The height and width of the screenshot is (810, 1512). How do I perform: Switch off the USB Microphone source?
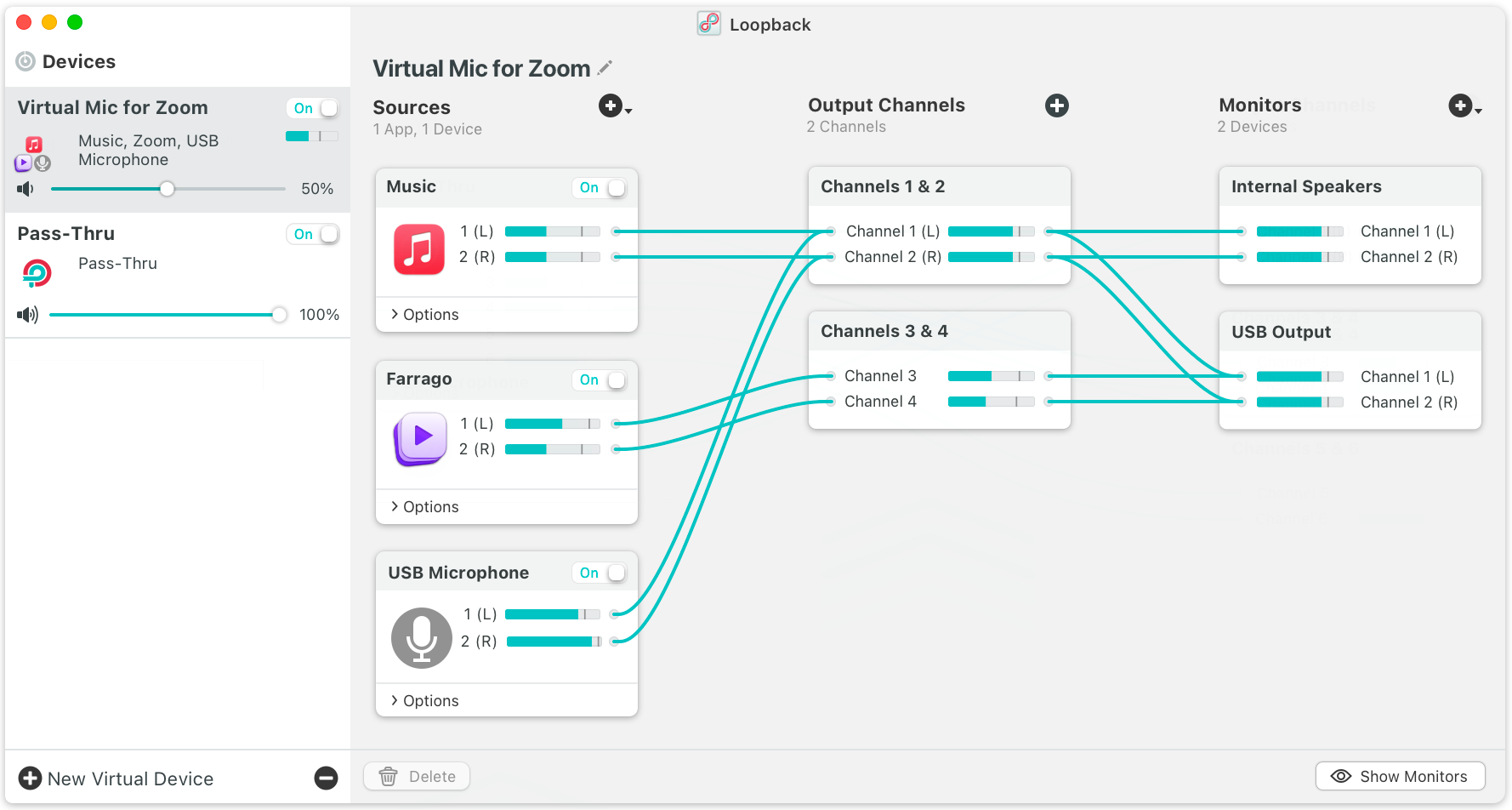600,573
